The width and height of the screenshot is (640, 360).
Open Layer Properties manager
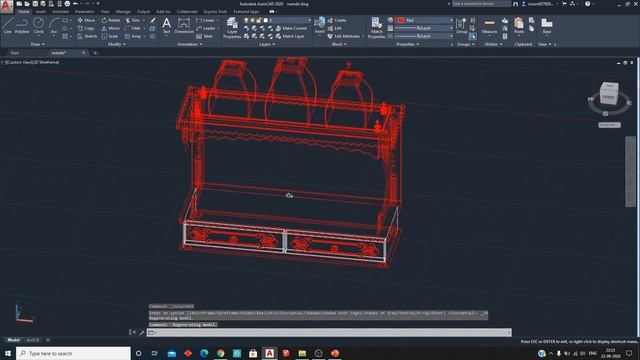tap(232, 28)
